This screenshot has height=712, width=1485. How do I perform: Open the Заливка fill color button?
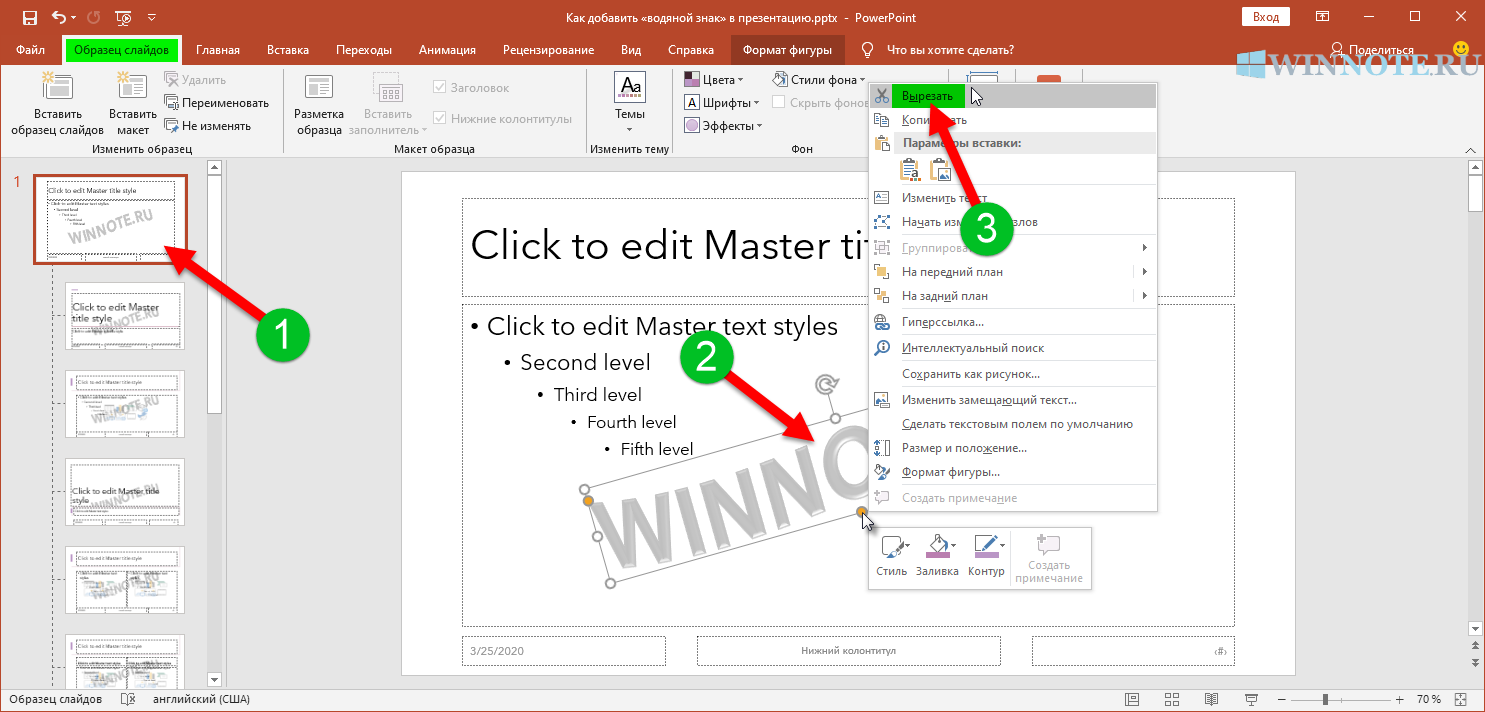coord(937,556)
